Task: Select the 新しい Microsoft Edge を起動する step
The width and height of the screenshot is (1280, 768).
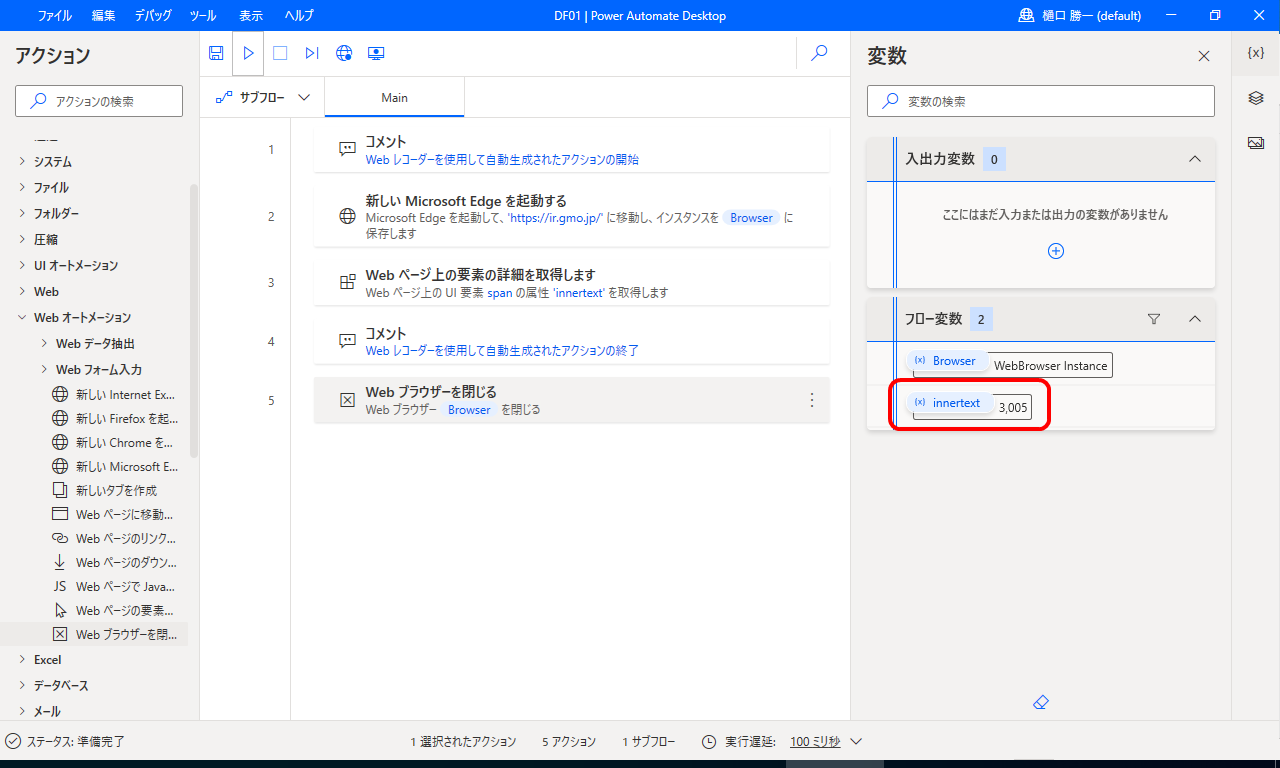Action: (x=571, y=216)
